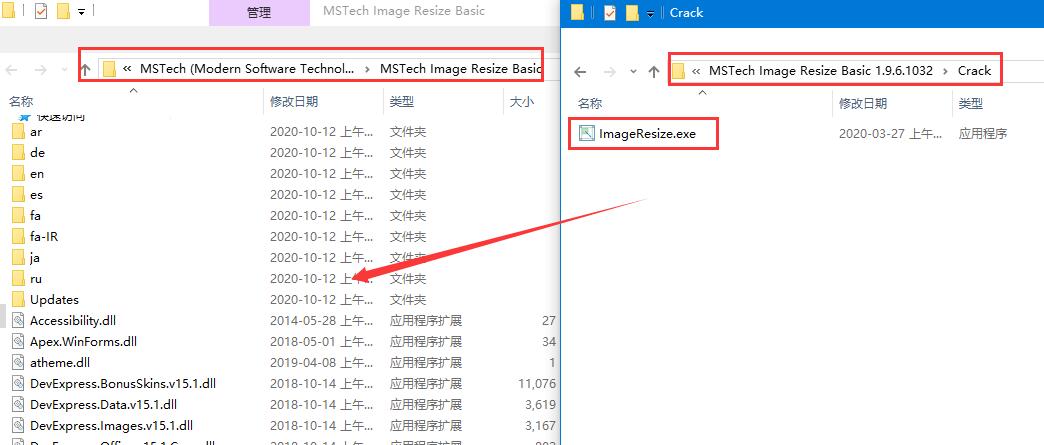Click the es folder icon
Image resolution: width=1044 pixels, height=445 pixels.
pos(19,195)
